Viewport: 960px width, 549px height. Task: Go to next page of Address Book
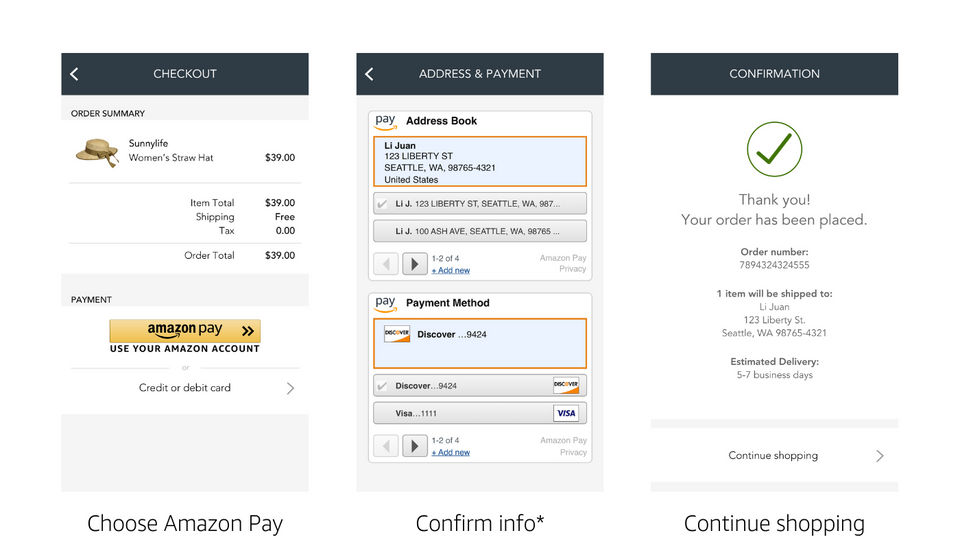coord(415,264)
